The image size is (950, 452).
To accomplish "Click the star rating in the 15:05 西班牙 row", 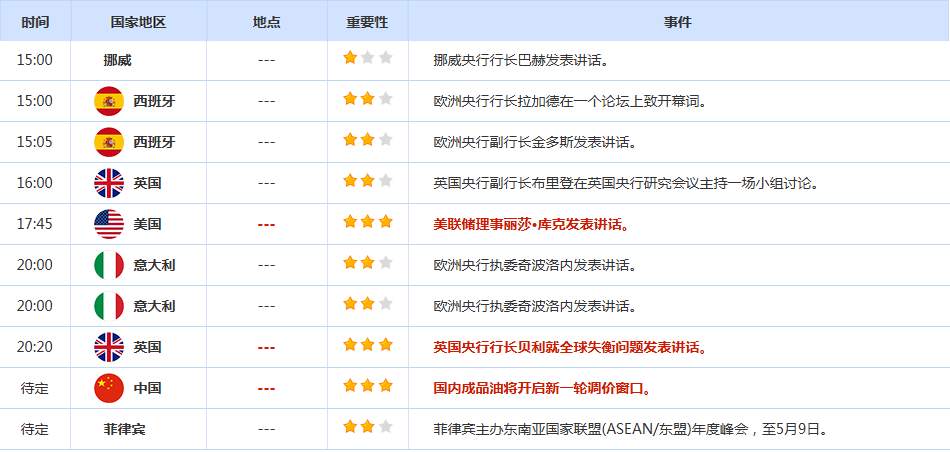I will pos(368,139).
